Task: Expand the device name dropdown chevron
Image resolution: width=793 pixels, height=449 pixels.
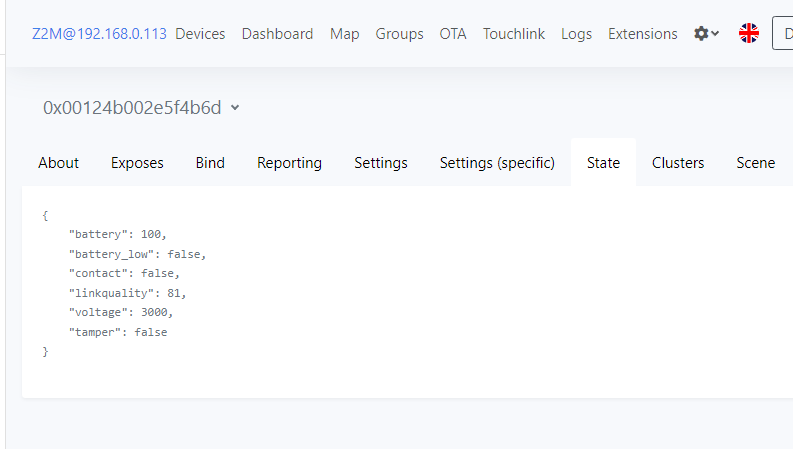Action: coord(235,107)
